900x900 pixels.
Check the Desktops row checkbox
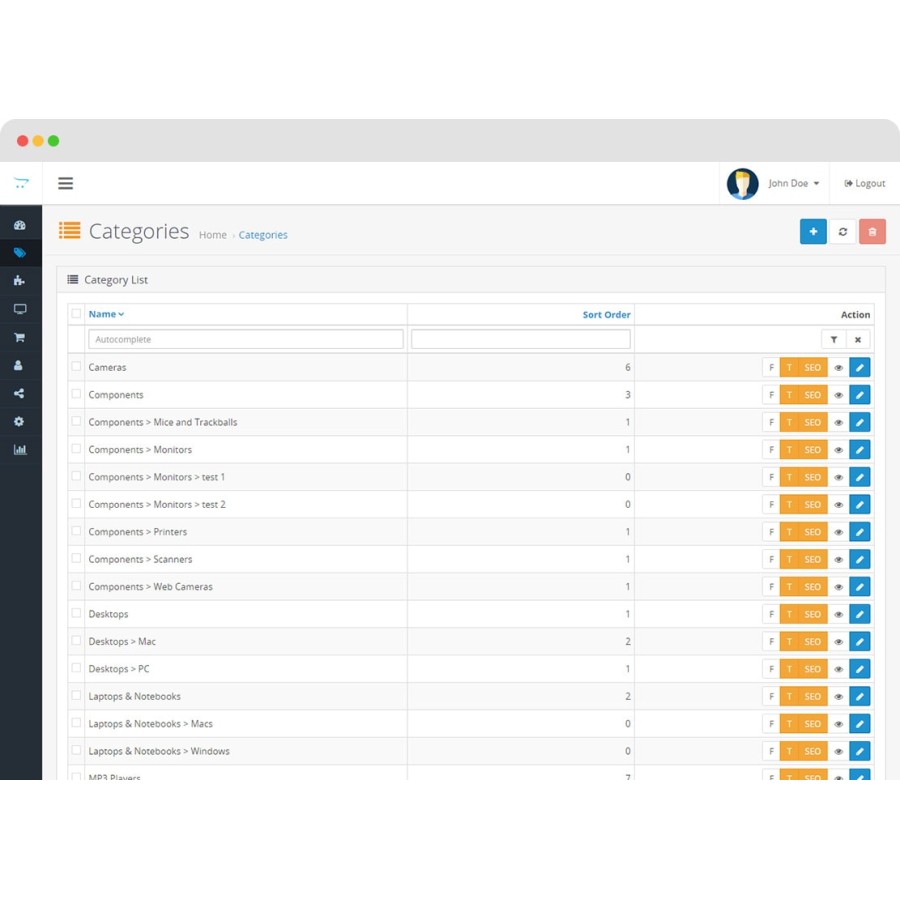(x=76, y=613)
